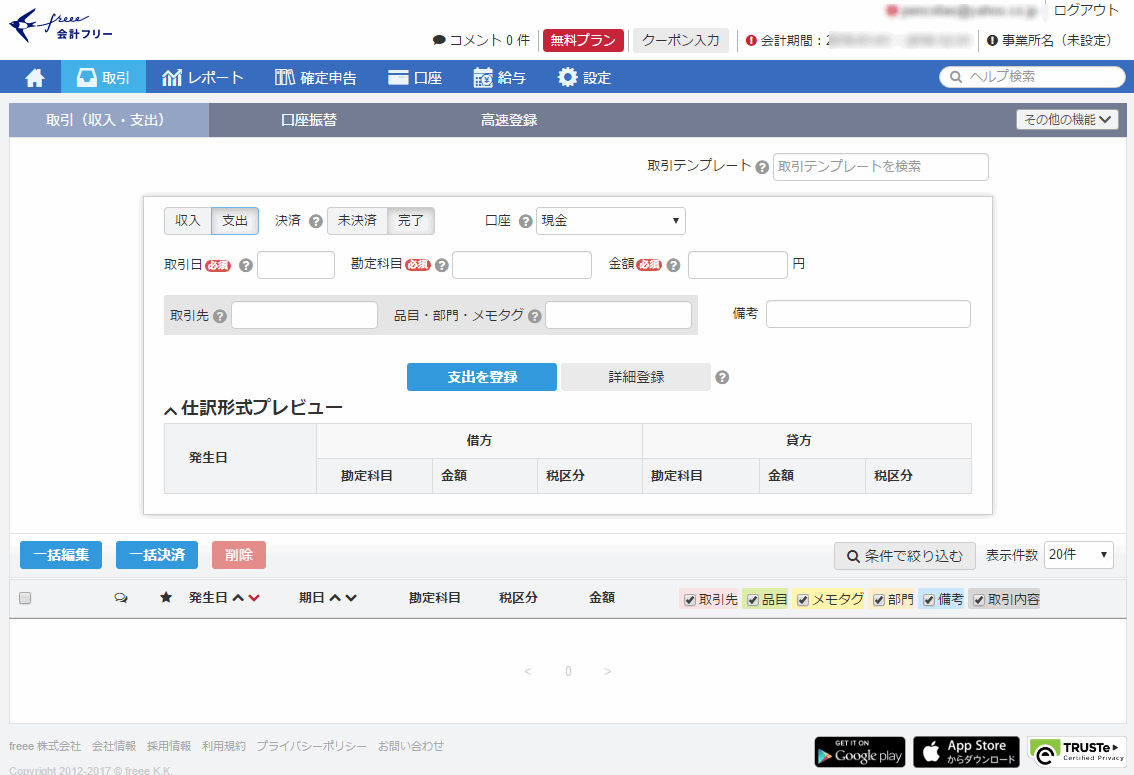Image resolution: width=1134 pixels, height=775 pixels.
Task: Toggle the 品目 column checkbox
Action: pyautogui.click(x=753, y=600)
